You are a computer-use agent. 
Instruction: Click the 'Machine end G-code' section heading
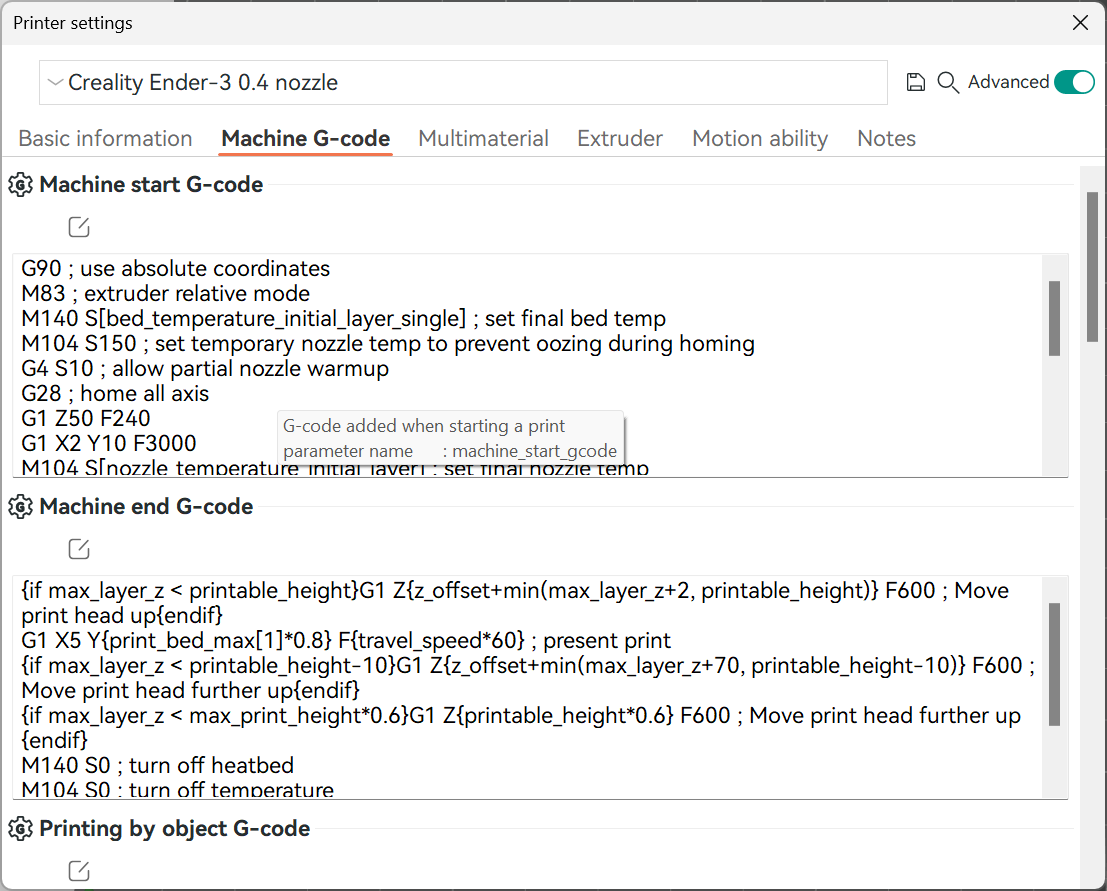tap(146, 507)
